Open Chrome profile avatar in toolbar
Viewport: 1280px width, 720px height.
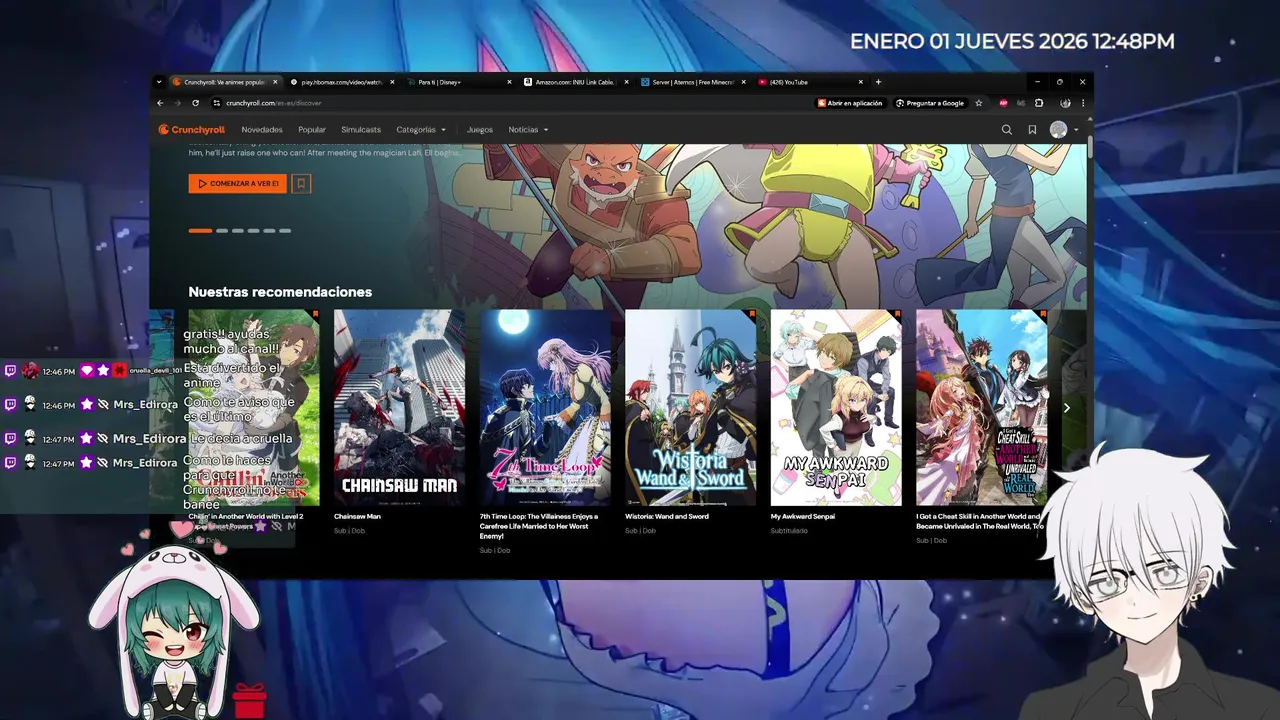click(x=1066, y=103)
